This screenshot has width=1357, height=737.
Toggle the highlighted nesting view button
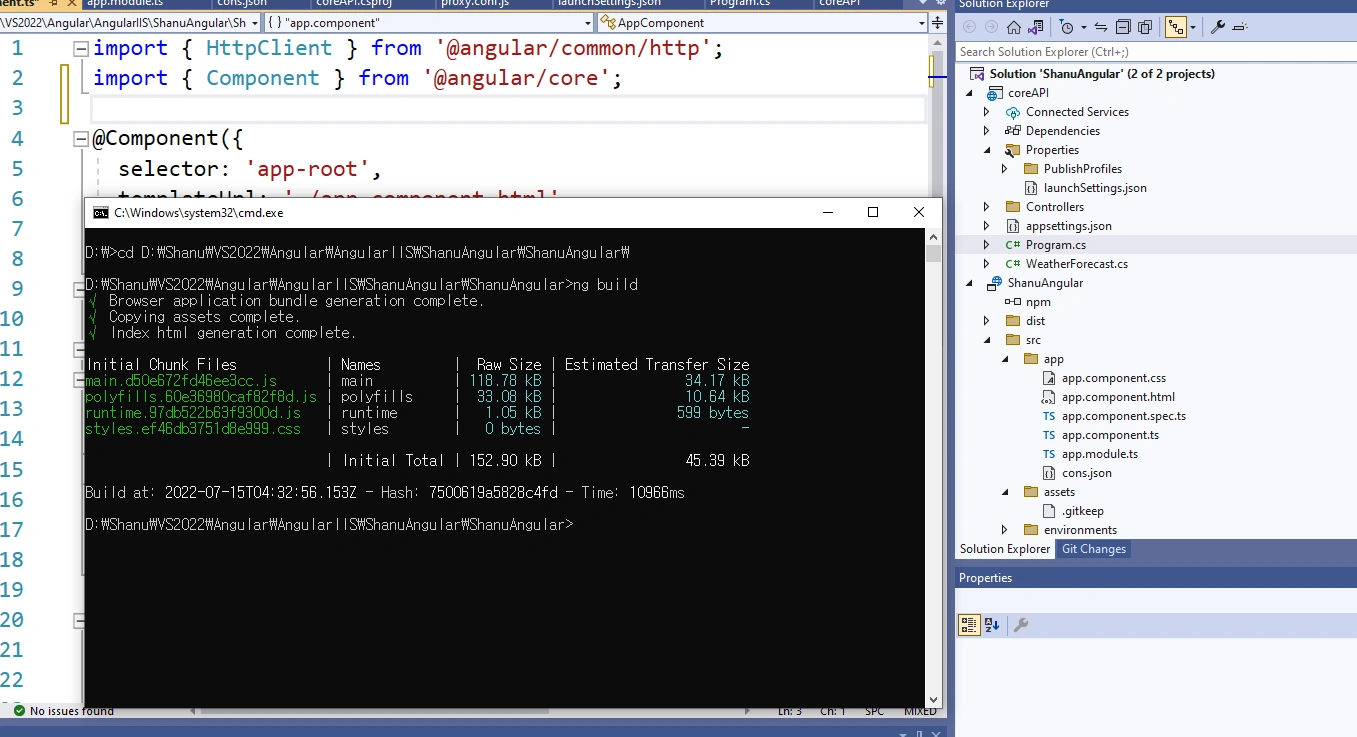click(x=1176, y=28)
